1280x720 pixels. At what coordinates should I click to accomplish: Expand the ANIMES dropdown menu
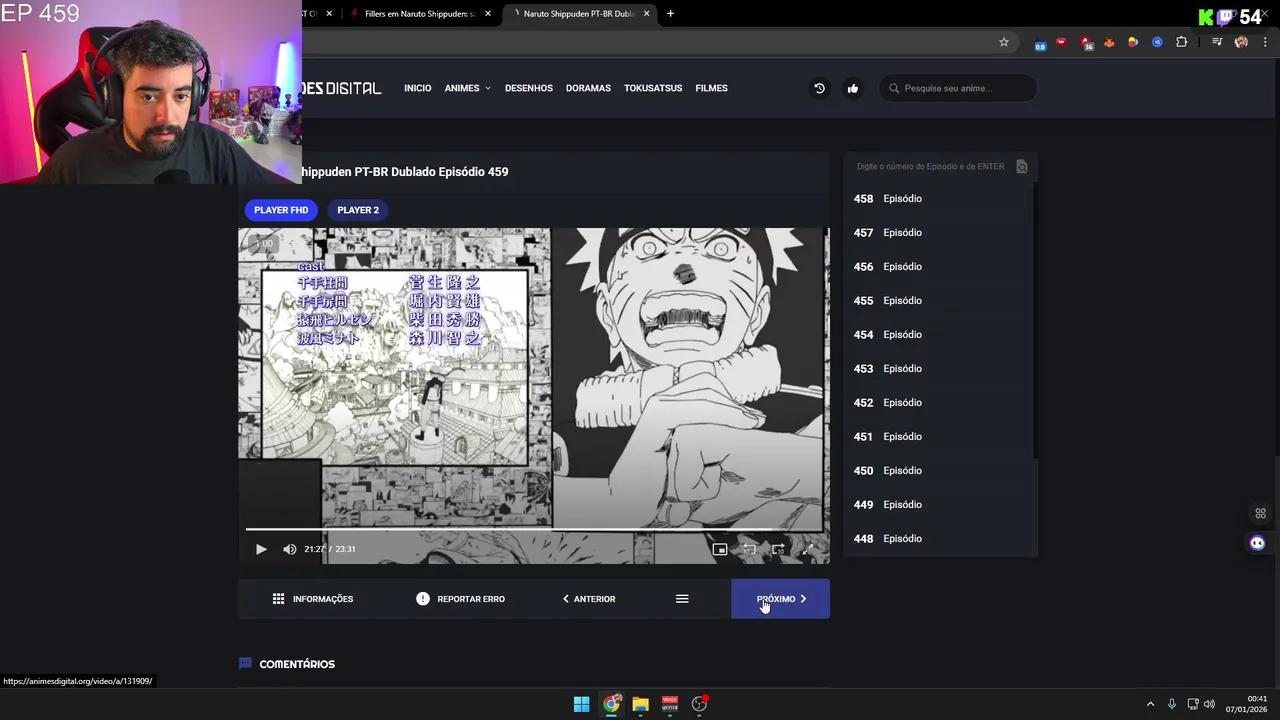[x=467, y=88]
